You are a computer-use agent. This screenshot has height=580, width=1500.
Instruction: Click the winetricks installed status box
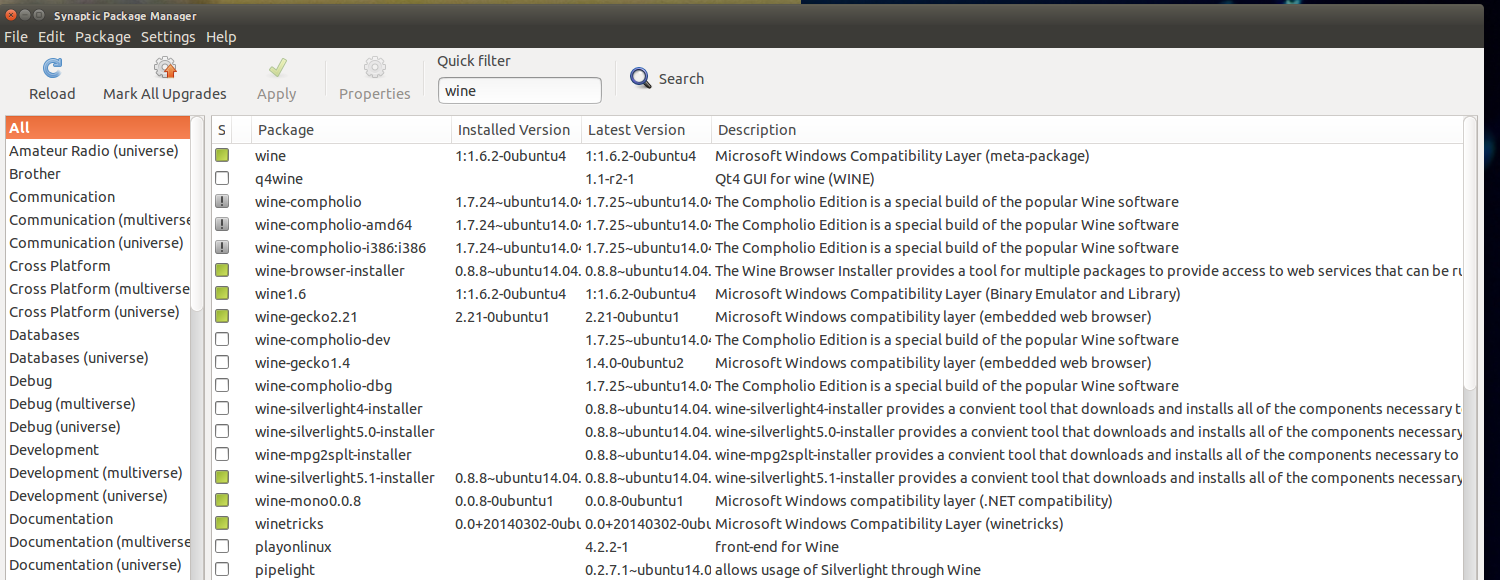pos(222,524)
